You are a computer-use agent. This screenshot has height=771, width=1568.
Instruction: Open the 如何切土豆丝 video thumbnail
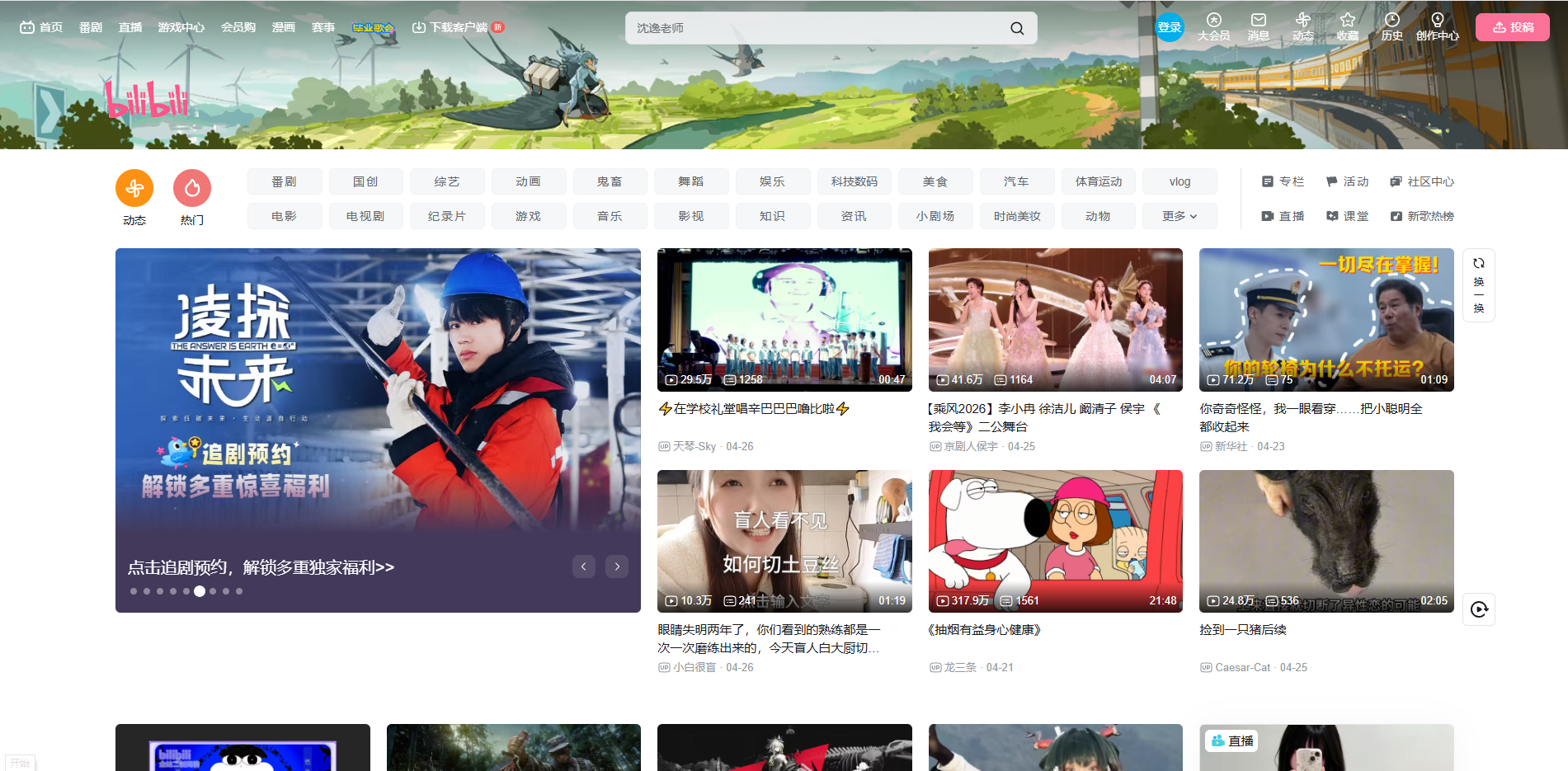click(x=784, y=541)
